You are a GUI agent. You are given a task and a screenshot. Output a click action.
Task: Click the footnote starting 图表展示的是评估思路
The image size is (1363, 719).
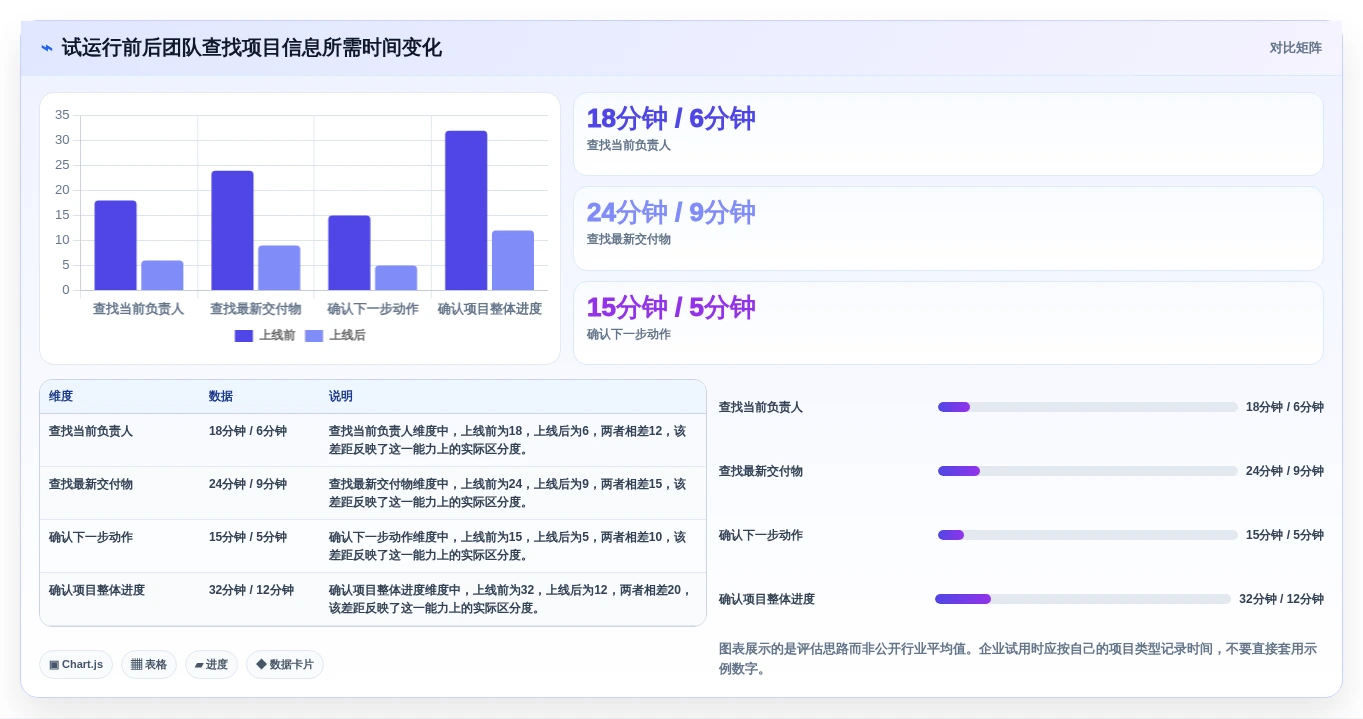click(1018, 659)
